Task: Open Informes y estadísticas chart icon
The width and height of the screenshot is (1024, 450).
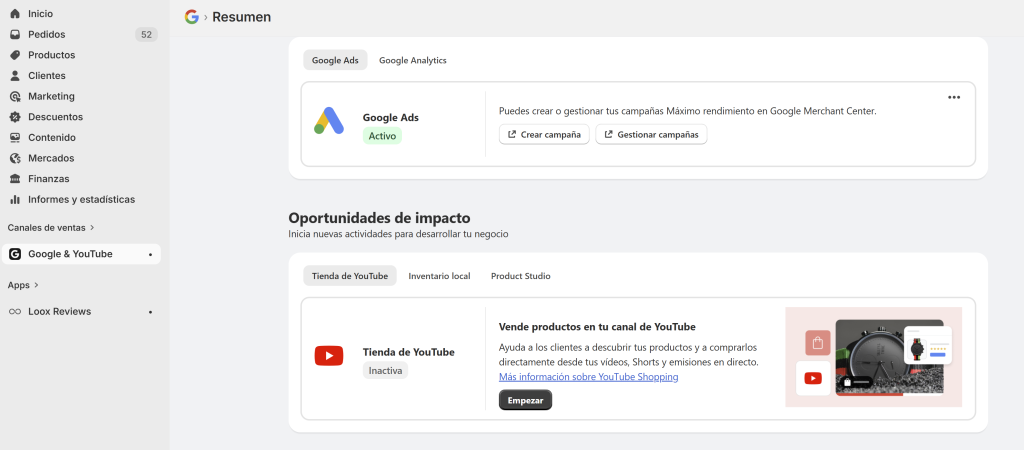Action: click(x=15, y=199)
